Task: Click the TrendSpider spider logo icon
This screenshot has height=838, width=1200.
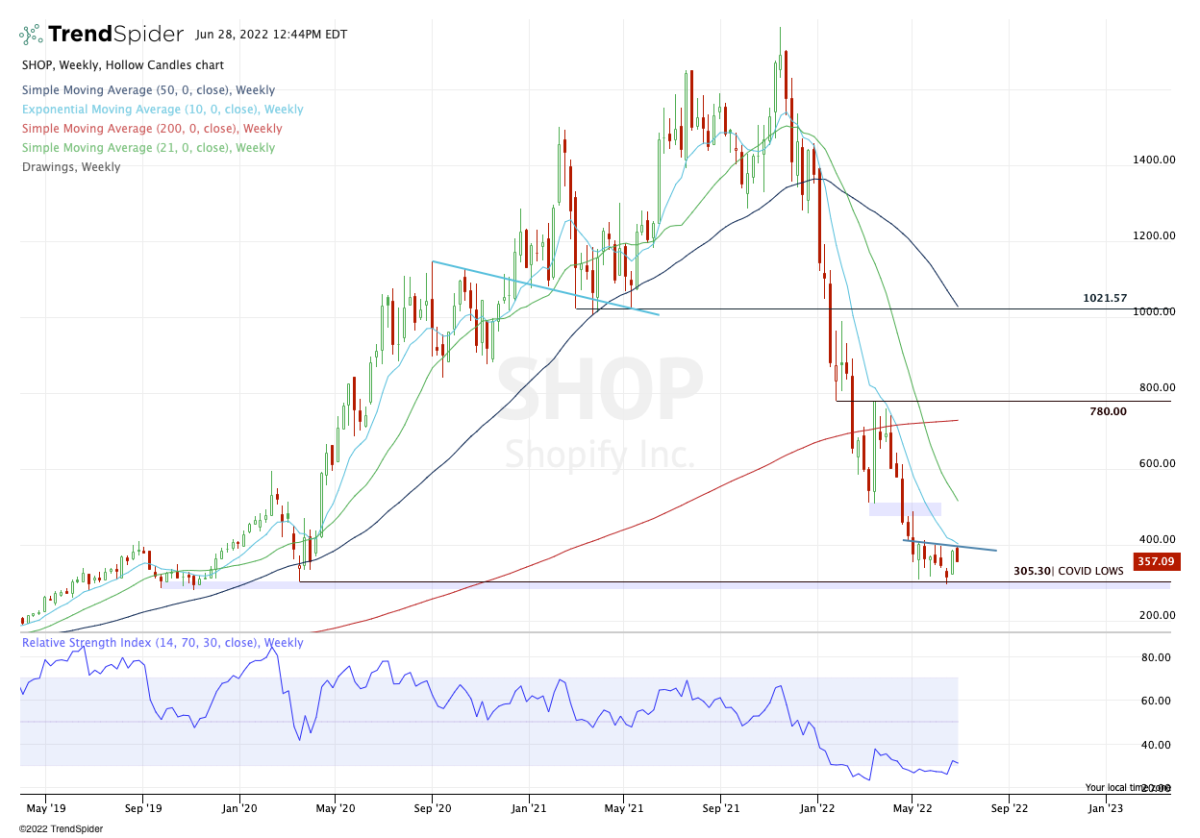Action: (32, 35)
